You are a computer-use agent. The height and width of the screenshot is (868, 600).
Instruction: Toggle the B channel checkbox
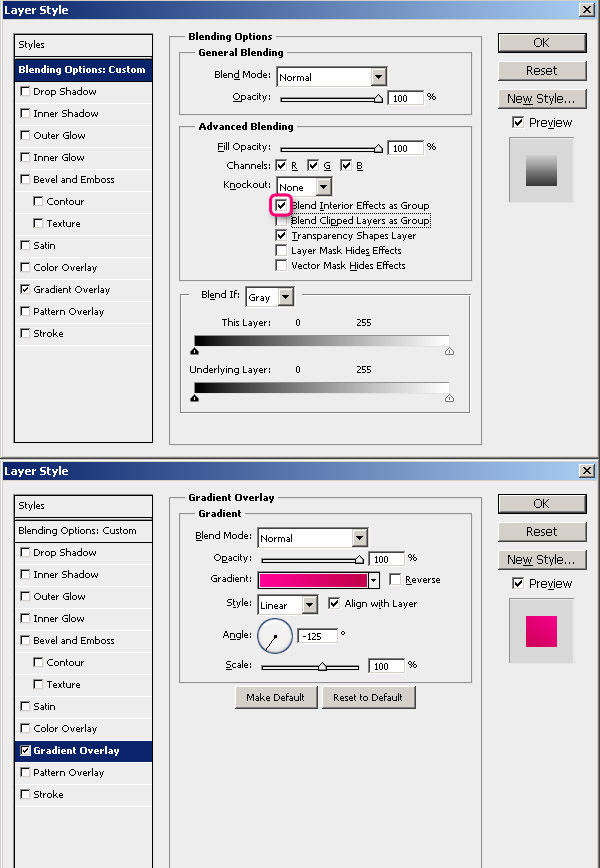tap(346, 165)
